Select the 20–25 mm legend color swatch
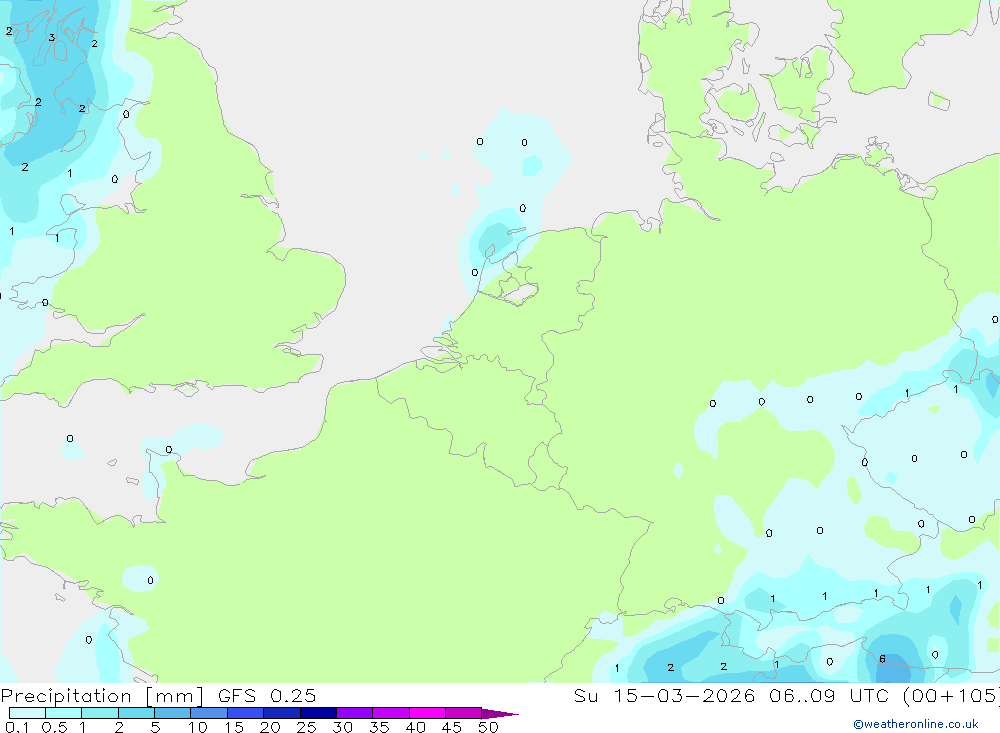Viewport: 1000px width, 733px height. coord(282,713)
